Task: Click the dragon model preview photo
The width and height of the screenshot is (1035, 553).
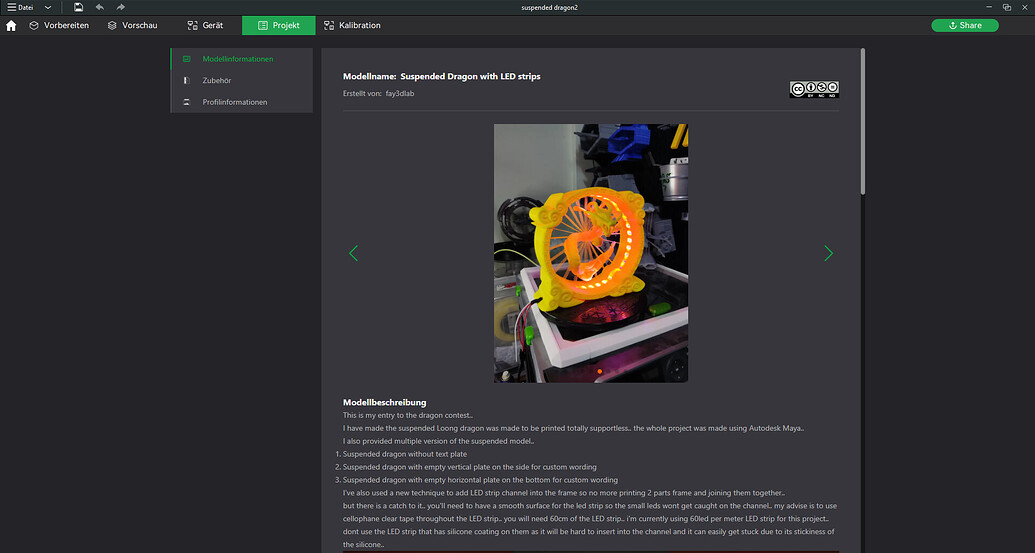Action: (x=591, y=253)
